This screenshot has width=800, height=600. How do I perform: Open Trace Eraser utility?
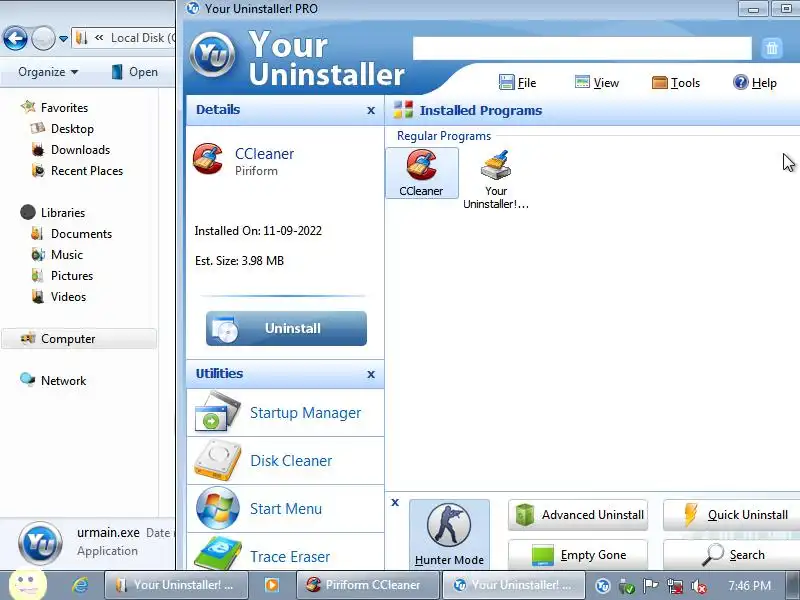tap(285, 553)
